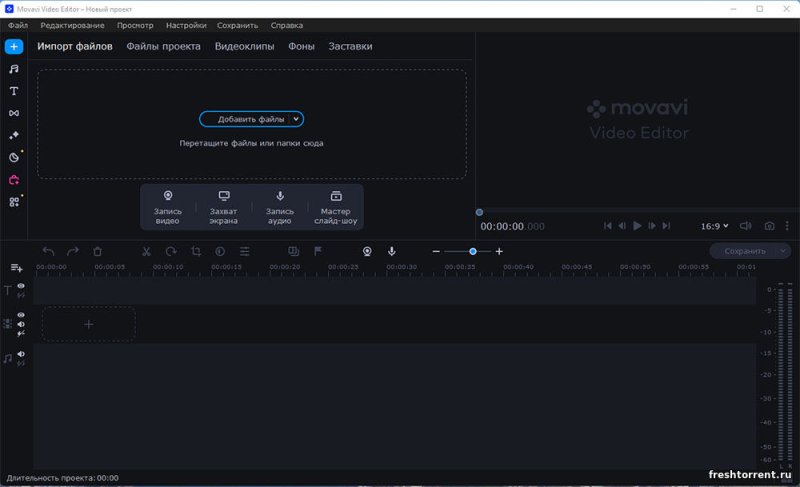Click the crop tool in timeline toolbar
Image resolution: width=800 pixels, height=487 pixels.
pyautogui.click(x=196, y=252)
